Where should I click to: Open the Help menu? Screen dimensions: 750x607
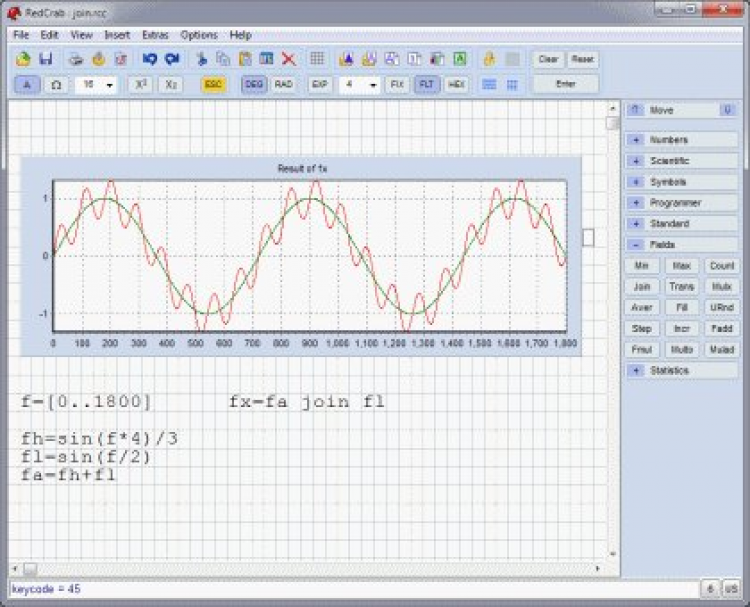[240, 35]
